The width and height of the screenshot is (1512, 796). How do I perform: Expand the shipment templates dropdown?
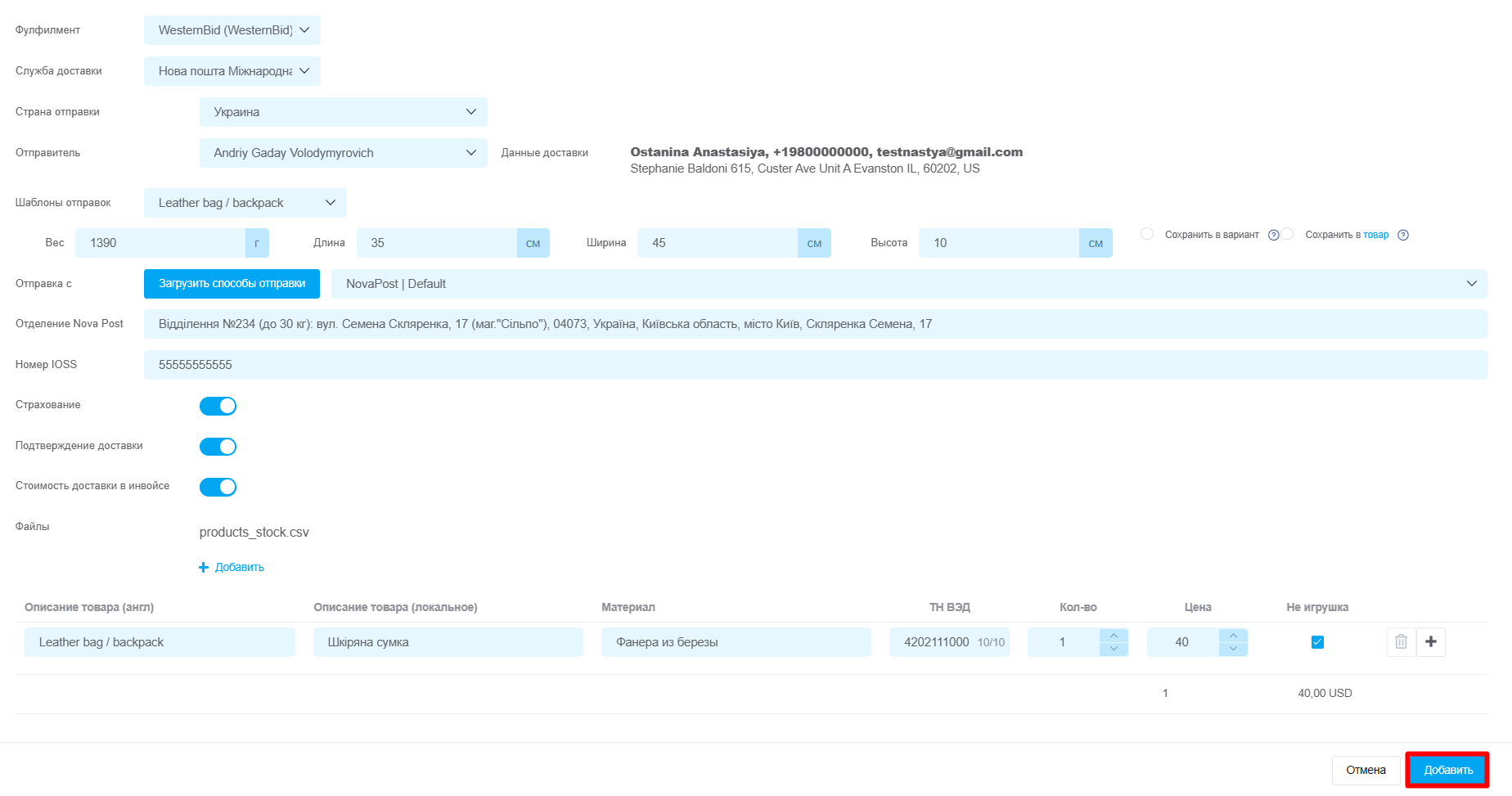pos(245,203)
